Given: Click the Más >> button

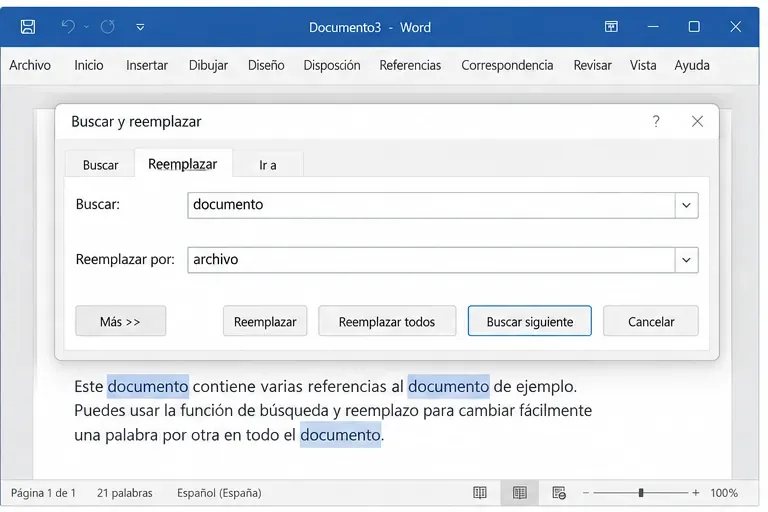Looking at the screenshot, I should pos(120,321).
